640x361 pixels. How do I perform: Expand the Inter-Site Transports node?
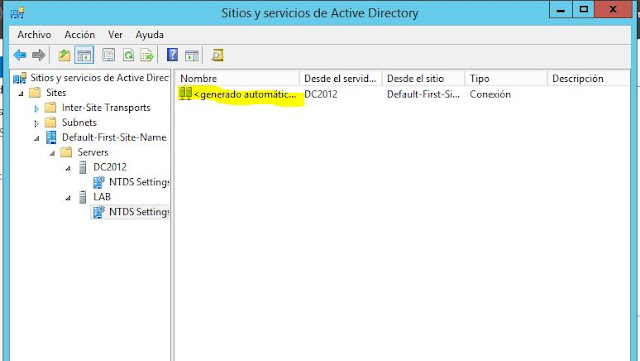36,109
